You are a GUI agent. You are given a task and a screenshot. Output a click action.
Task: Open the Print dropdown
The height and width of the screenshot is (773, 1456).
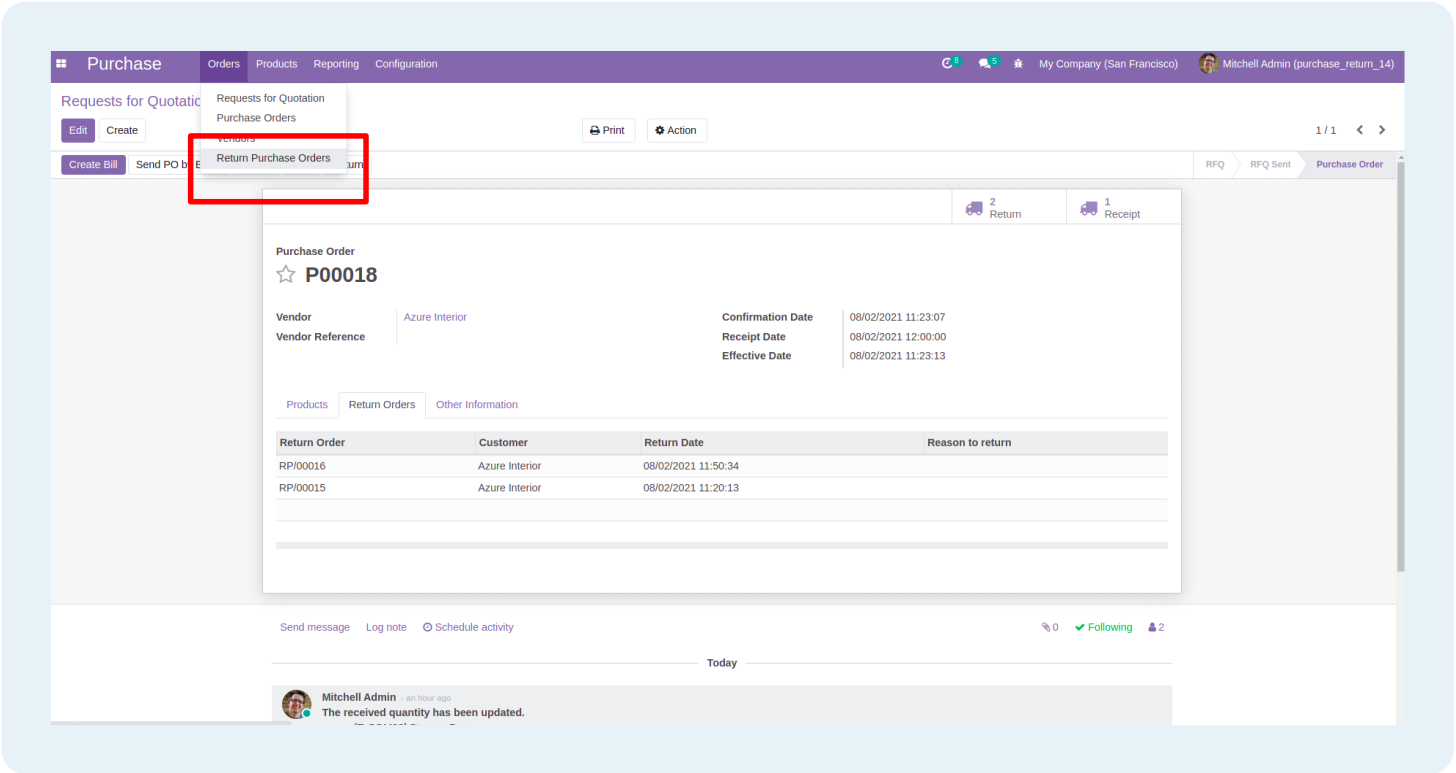pos(608,130)
